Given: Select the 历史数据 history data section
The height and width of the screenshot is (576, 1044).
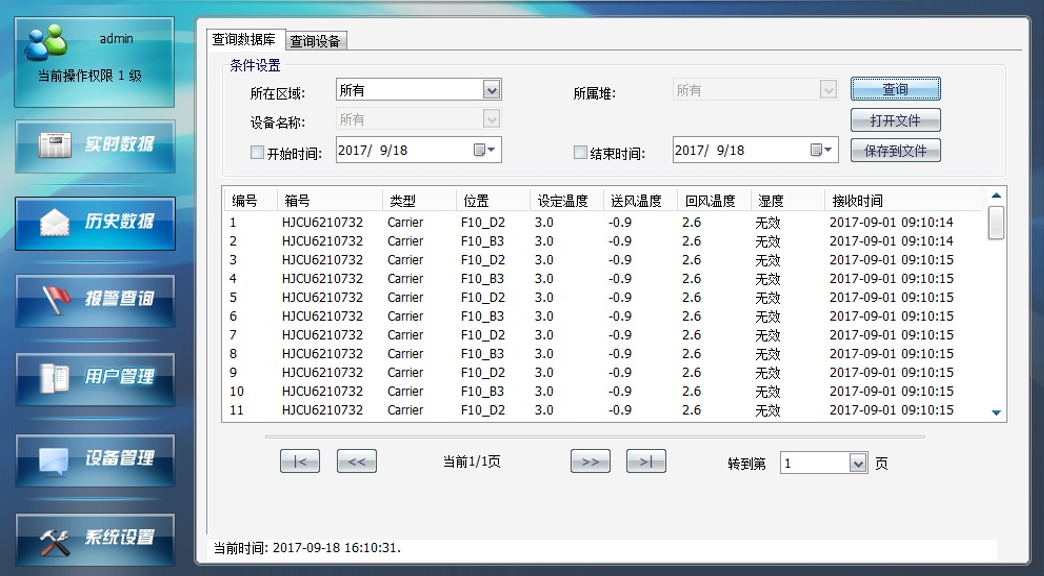Looking at the screenshot, I should 95,222.
